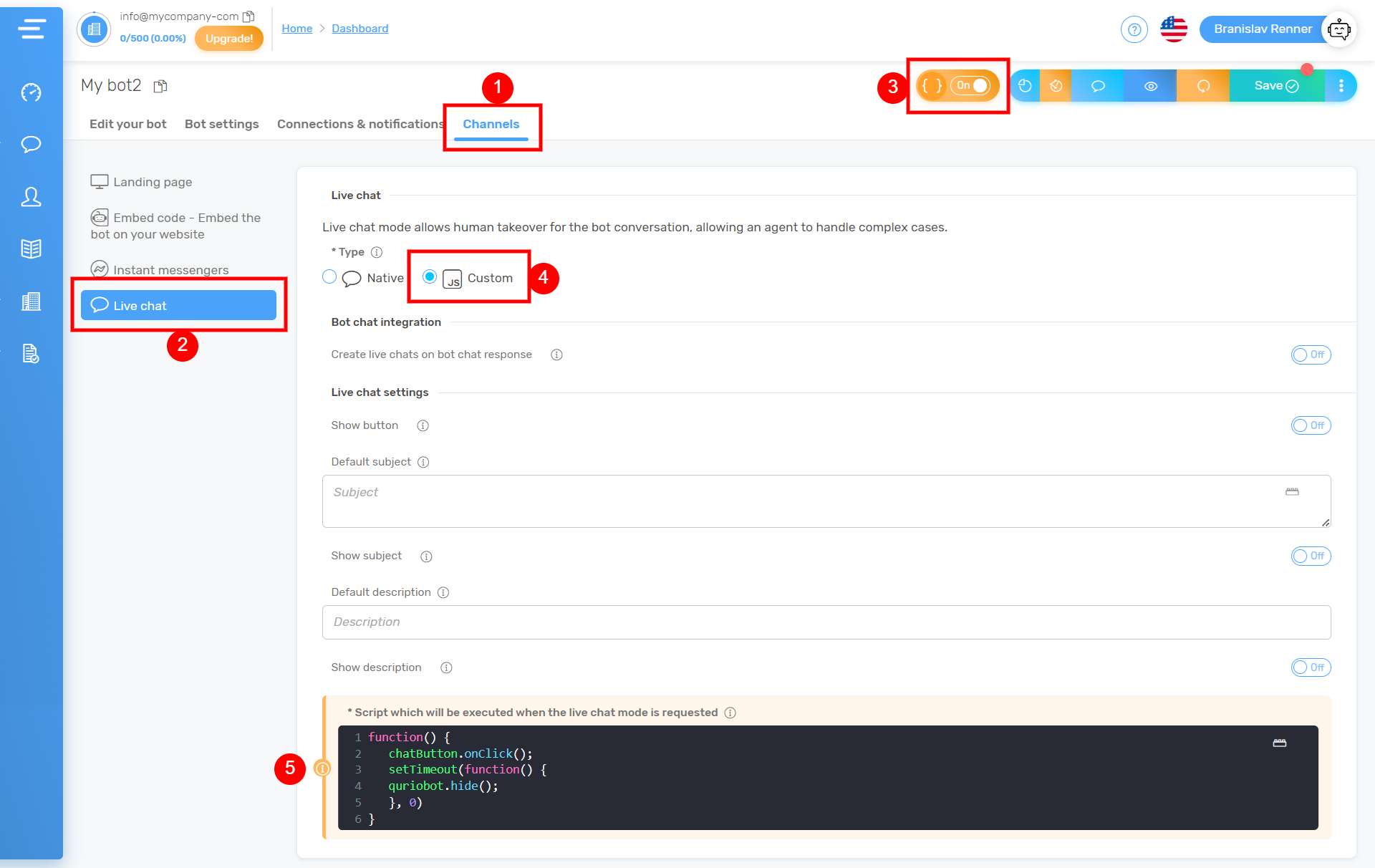Expand the hamburger menu in sidebar
The height and width of the screenshot is (868, 1375).
(32, 29)
